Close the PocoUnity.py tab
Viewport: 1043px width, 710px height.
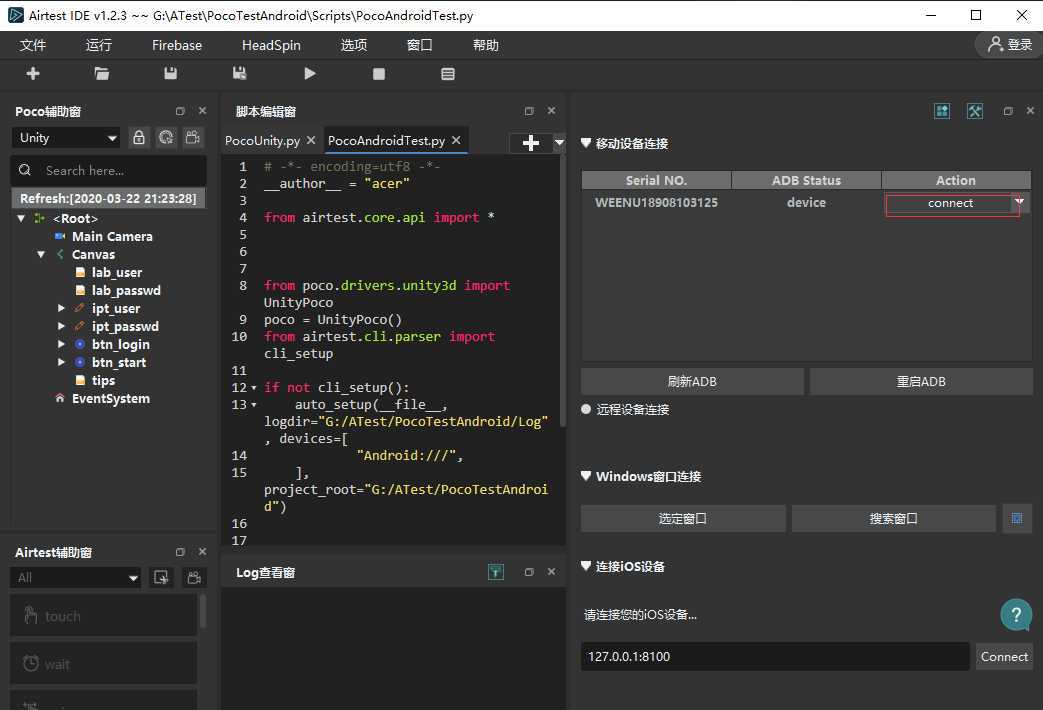click(311, 140)
